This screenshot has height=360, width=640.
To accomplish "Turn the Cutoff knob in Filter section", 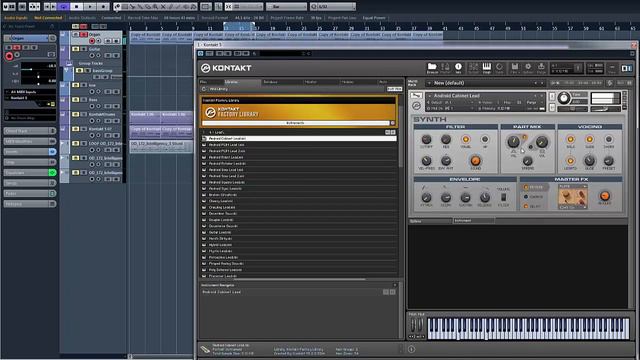I will [426, 140].
